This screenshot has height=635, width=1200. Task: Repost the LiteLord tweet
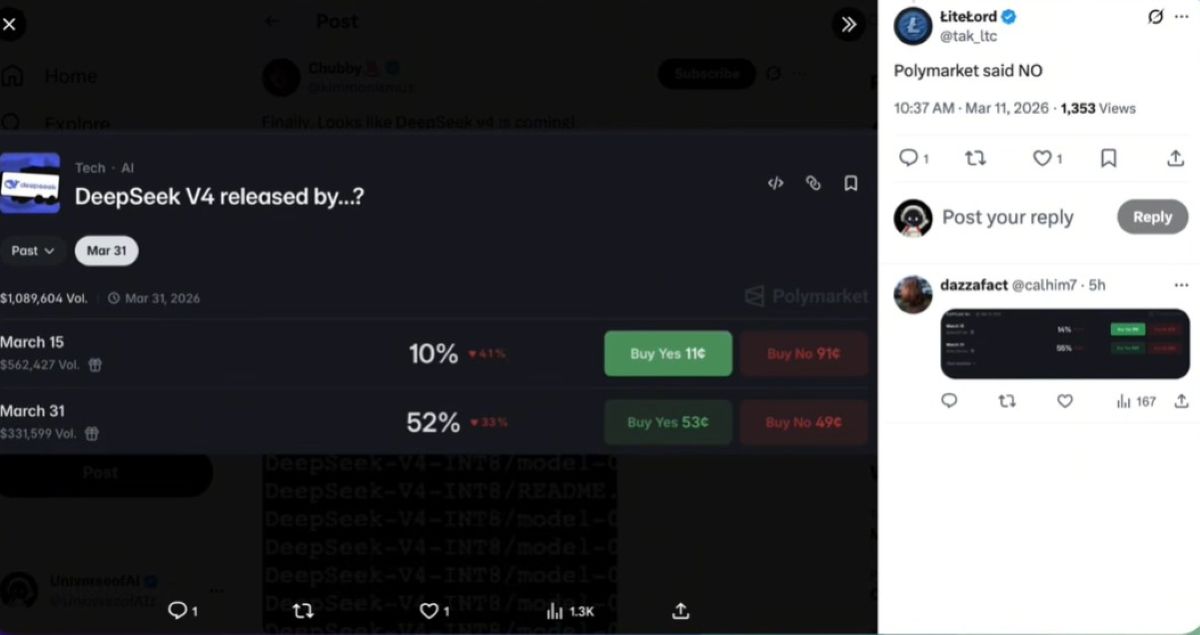(x=975, y=158)
